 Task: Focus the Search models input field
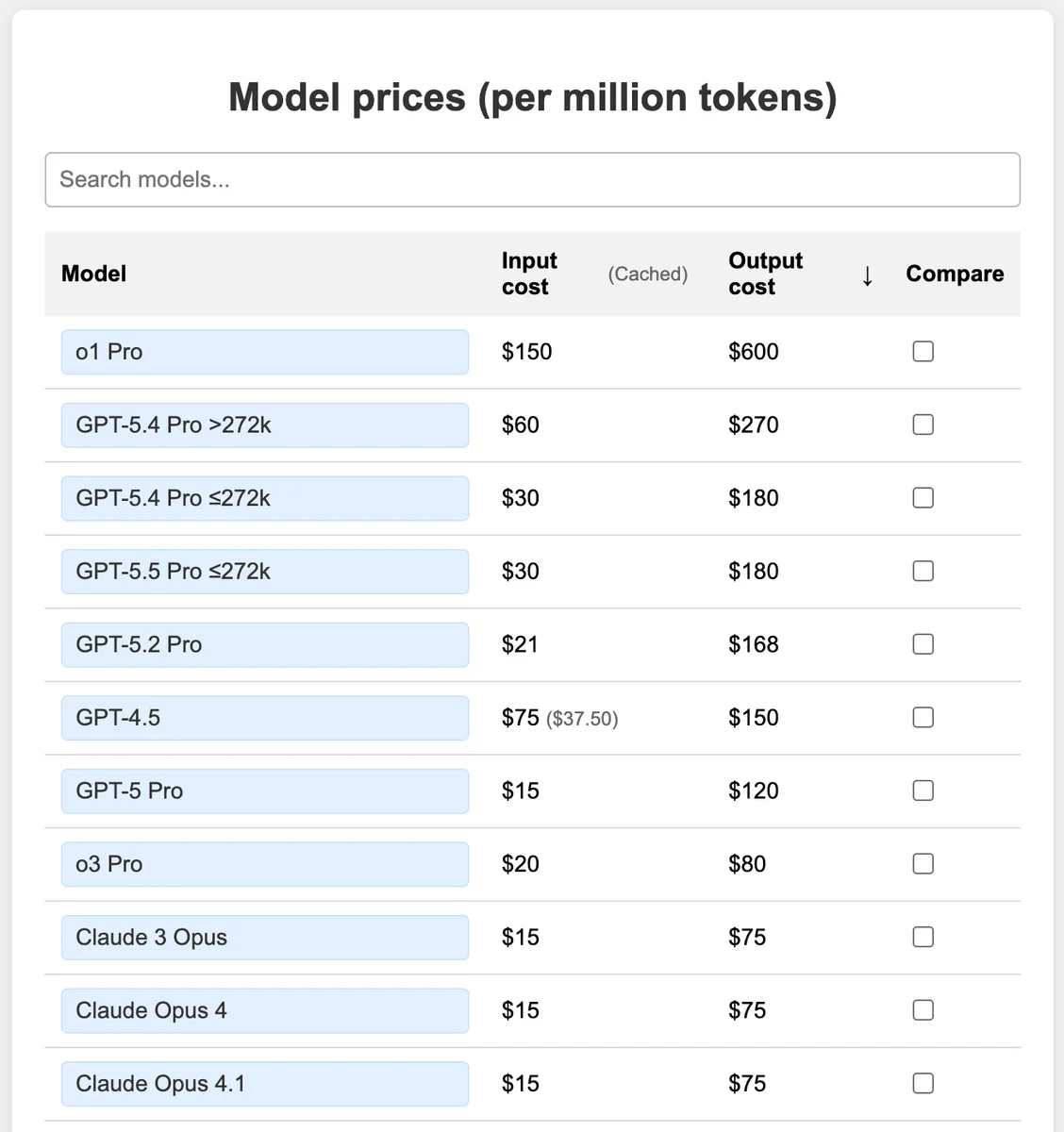tap(532, 179)
